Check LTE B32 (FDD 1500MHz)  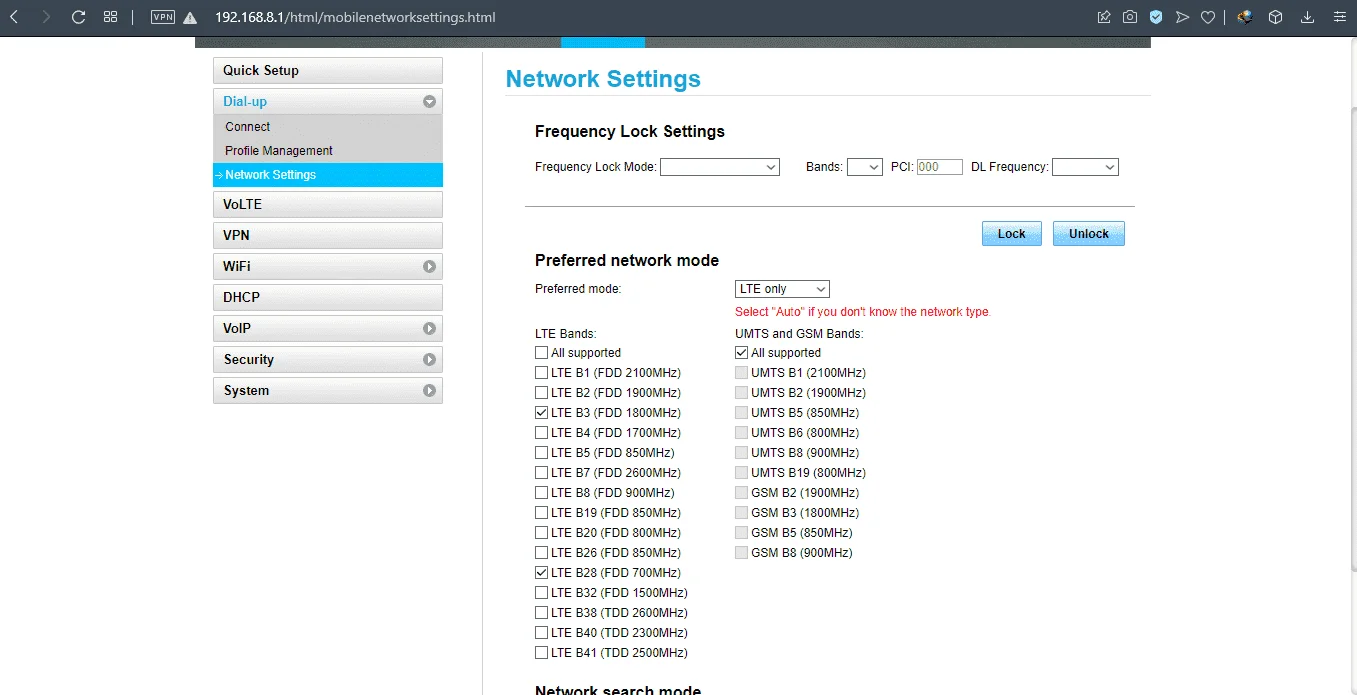click(x=541, y=593)
